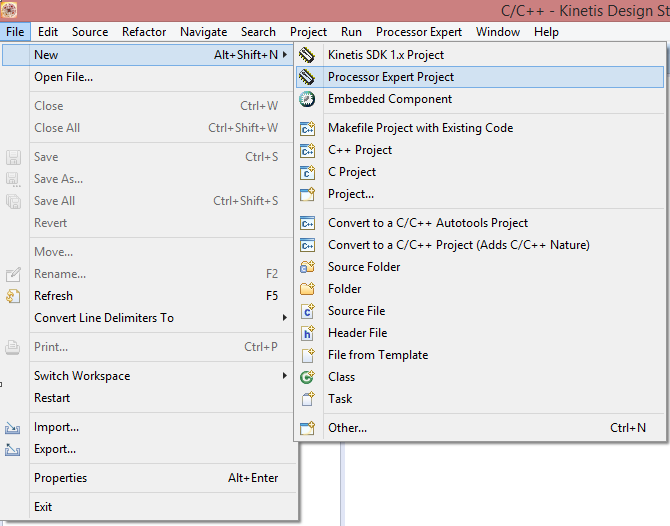Select the Project... entry

click(x=480, y=194)
